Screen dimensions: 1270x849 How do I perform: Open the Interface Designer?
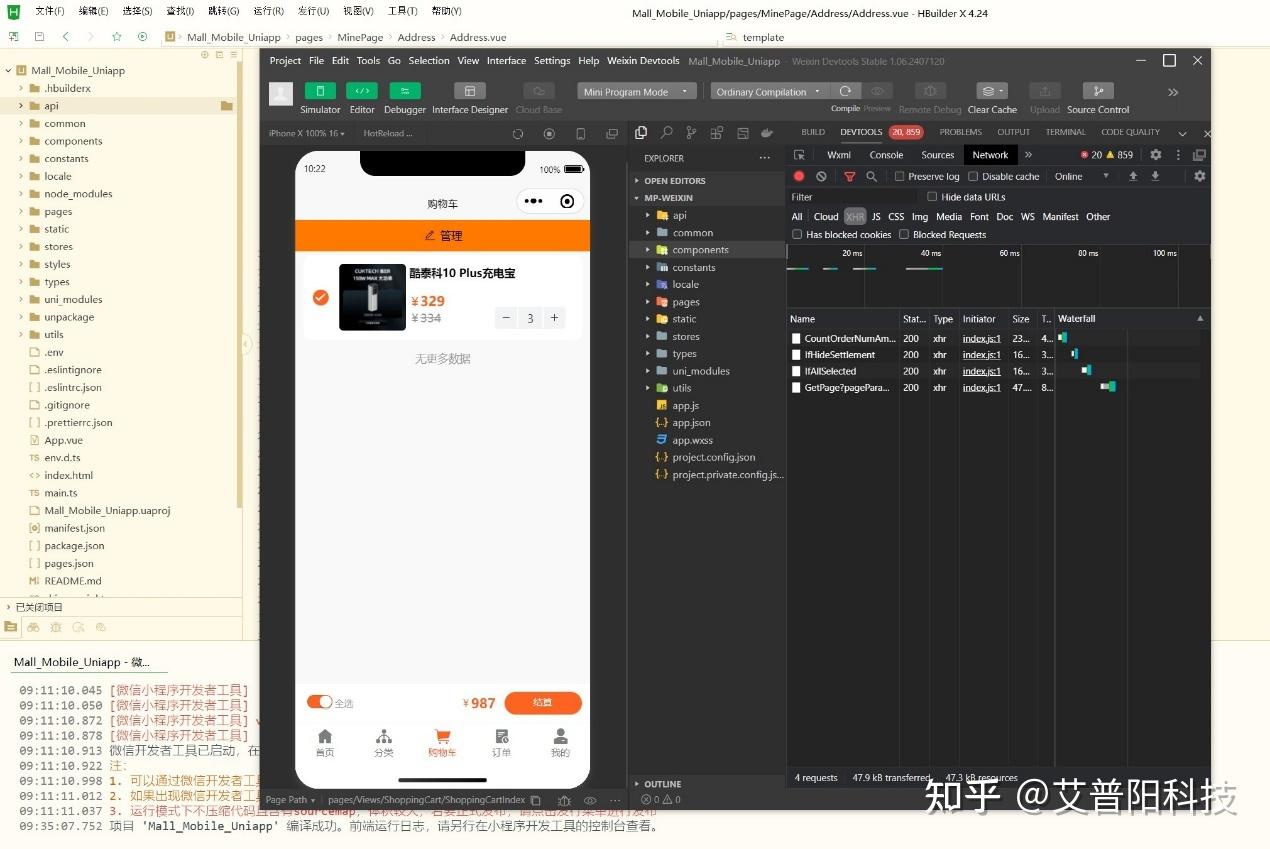[470, 91]
